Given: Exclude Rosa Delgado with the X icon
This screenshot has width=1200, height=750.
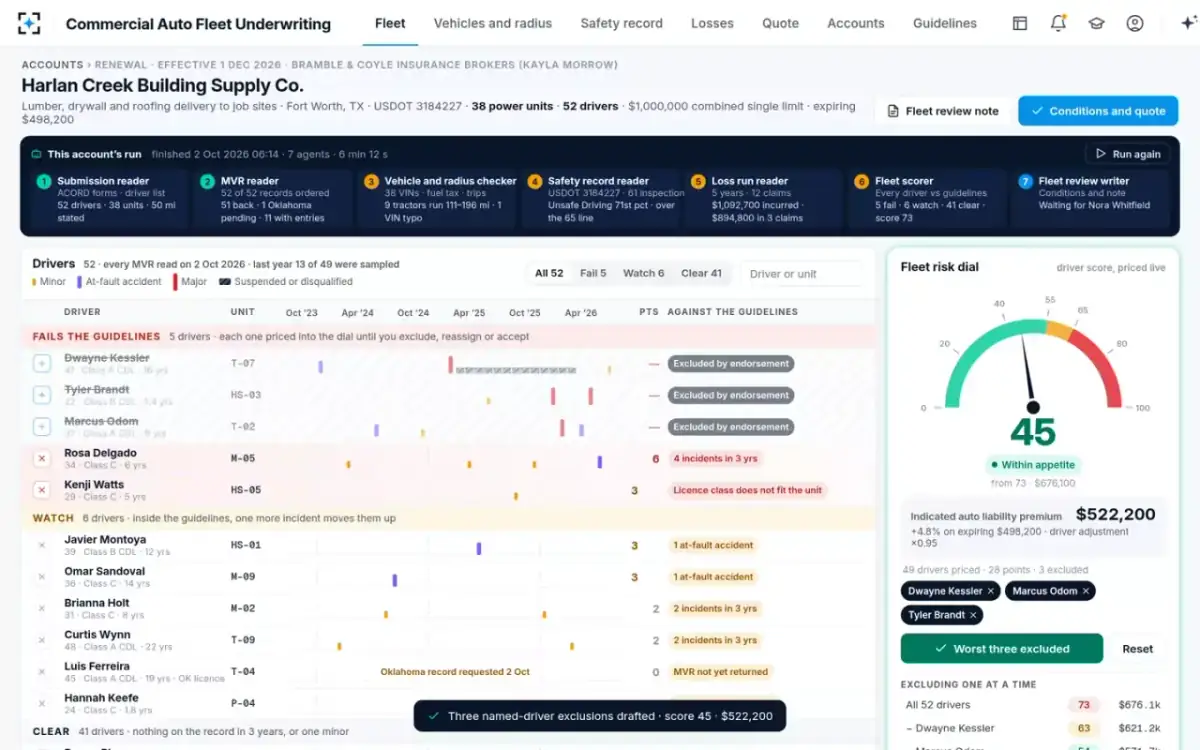Looking at the screenshot, I should tap(42, 459).
